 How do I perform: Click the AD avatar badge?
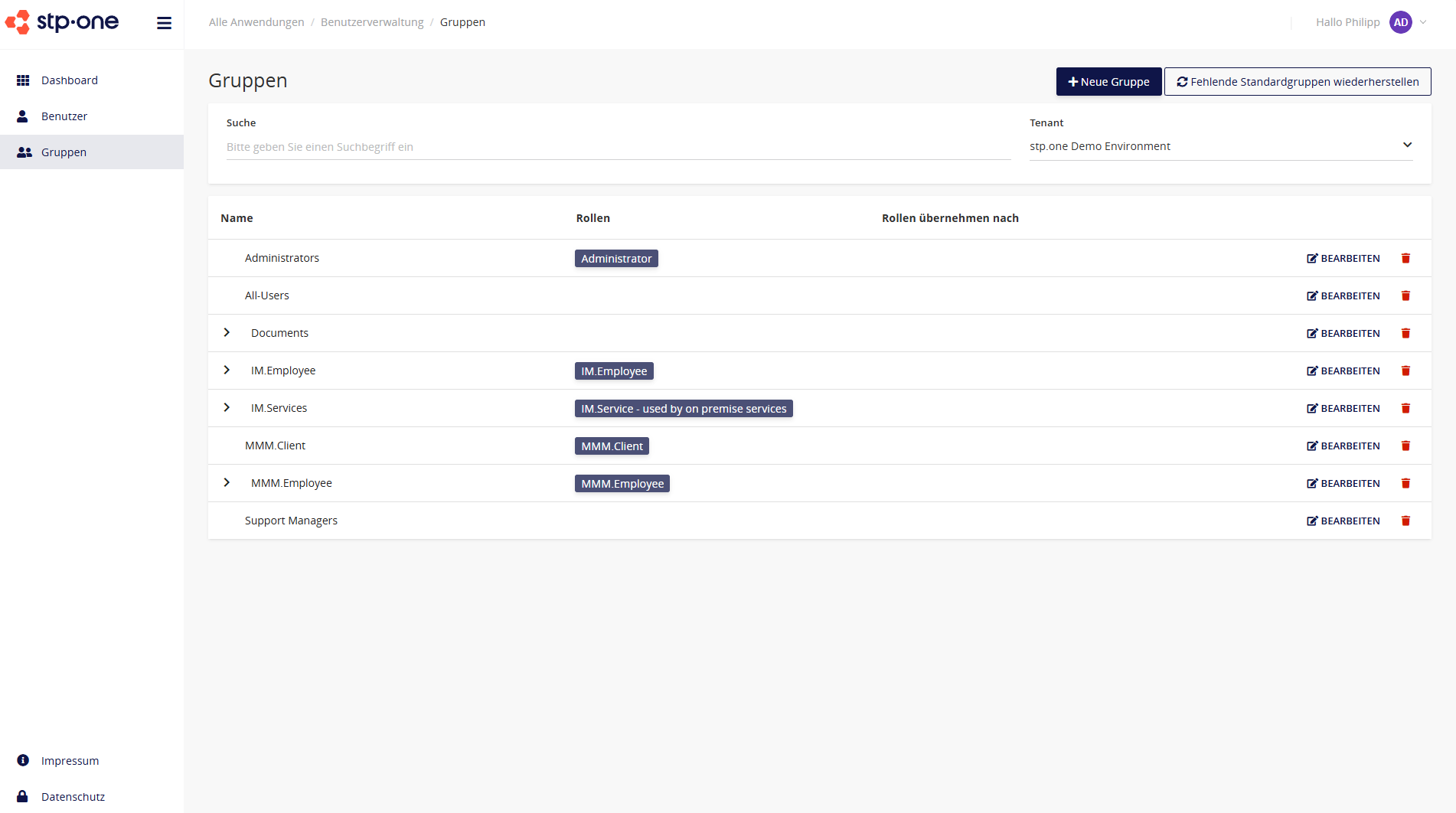(x=1400, y=22)
